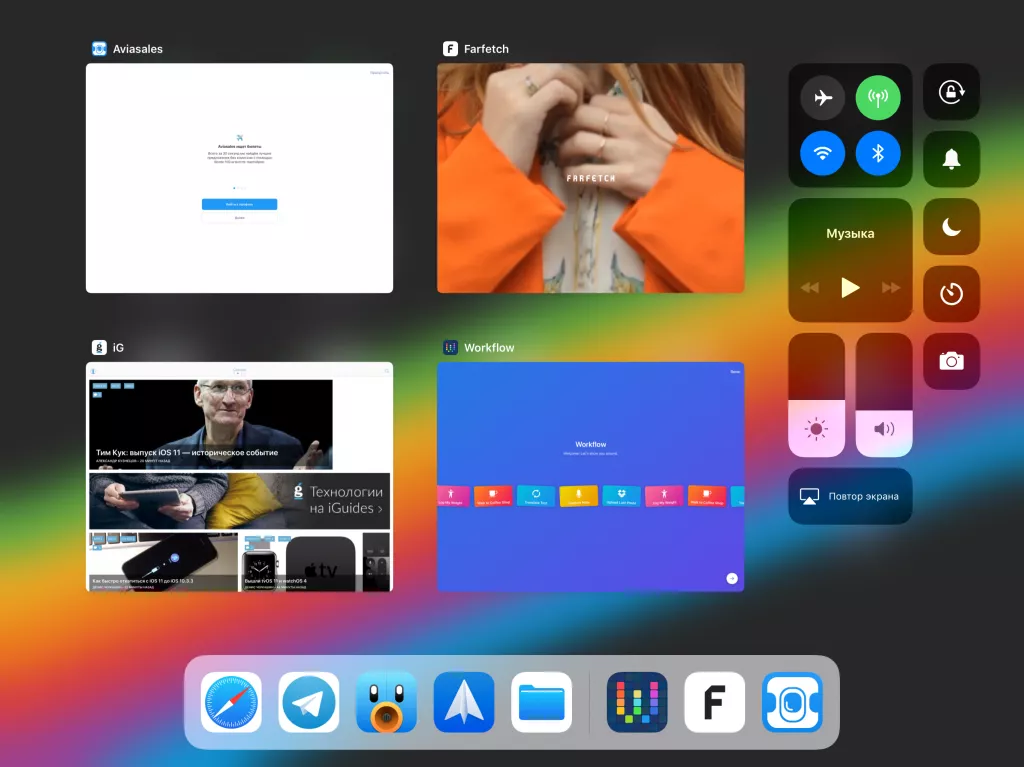
Task: Open the Spark mail app from the dock
Action: click(x=463, y=701)
